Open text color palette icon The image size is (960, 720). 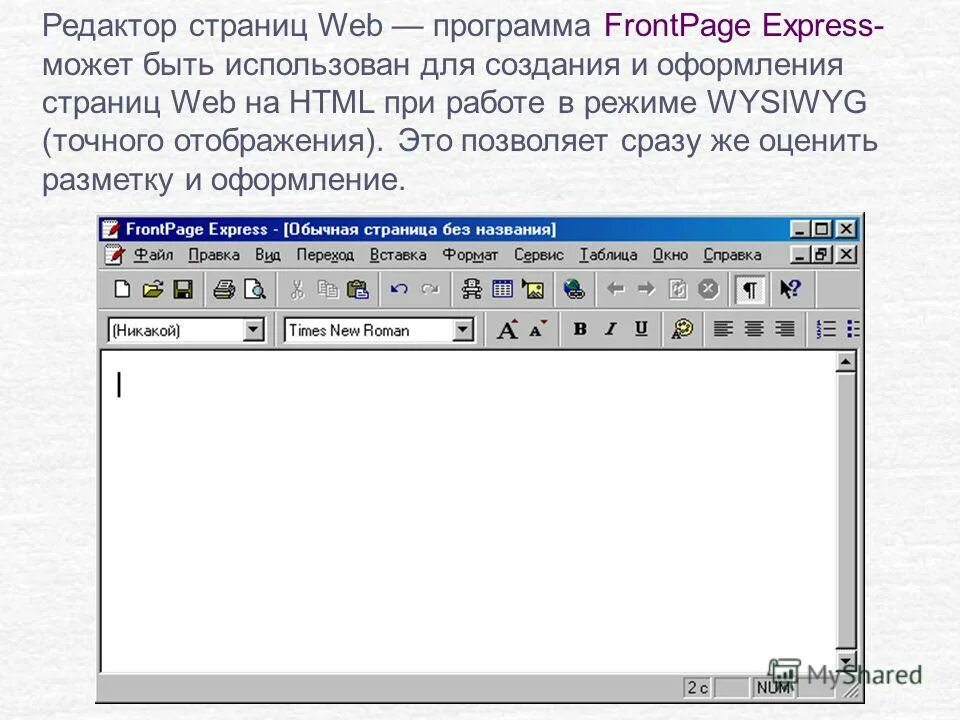(x=682, y=329)
